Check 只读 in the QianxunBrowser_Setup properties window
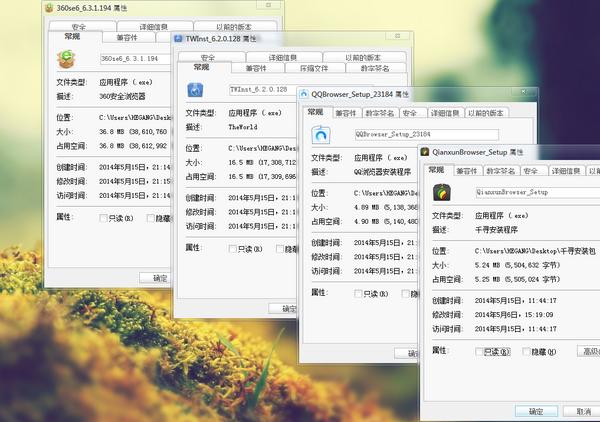The width and height of the screenshot is (600, 422). pyautogui.click(x=479, y=352)
